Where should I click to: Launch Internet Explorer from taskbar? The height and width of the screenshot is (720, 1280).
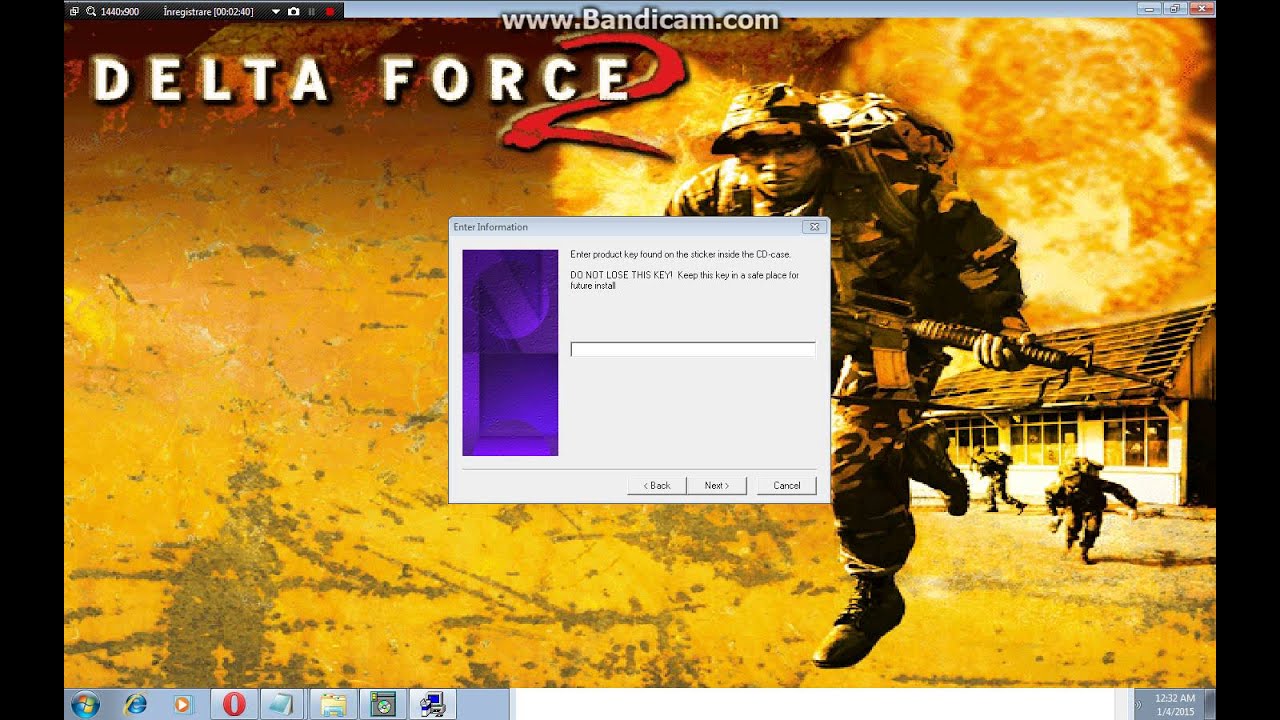click(135, 704)
